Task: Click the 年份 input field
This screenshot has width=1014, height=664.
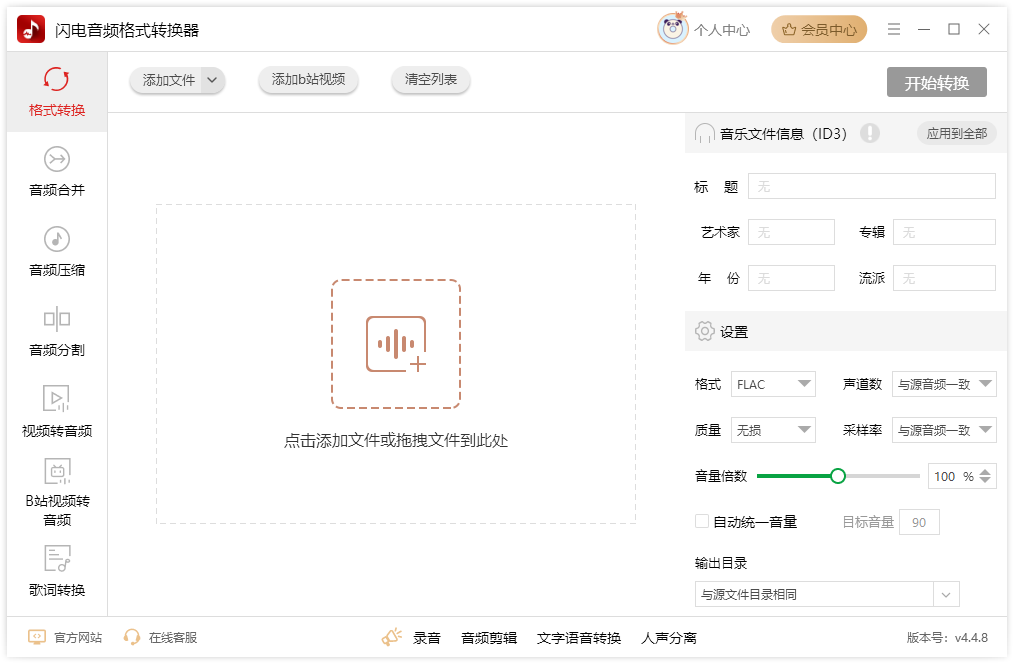Action: click(x=792, y=278)
